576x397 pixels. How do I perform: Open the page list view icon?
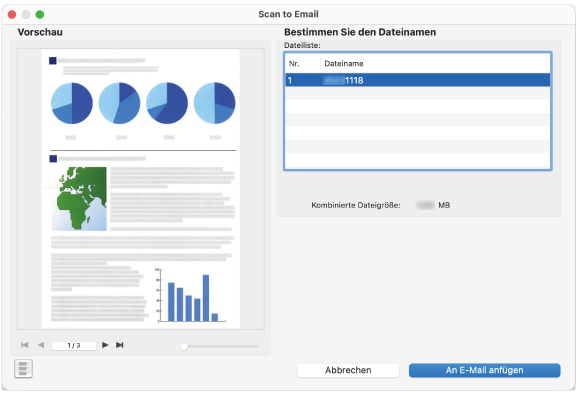pyautogui.click(x=24, y=368)
